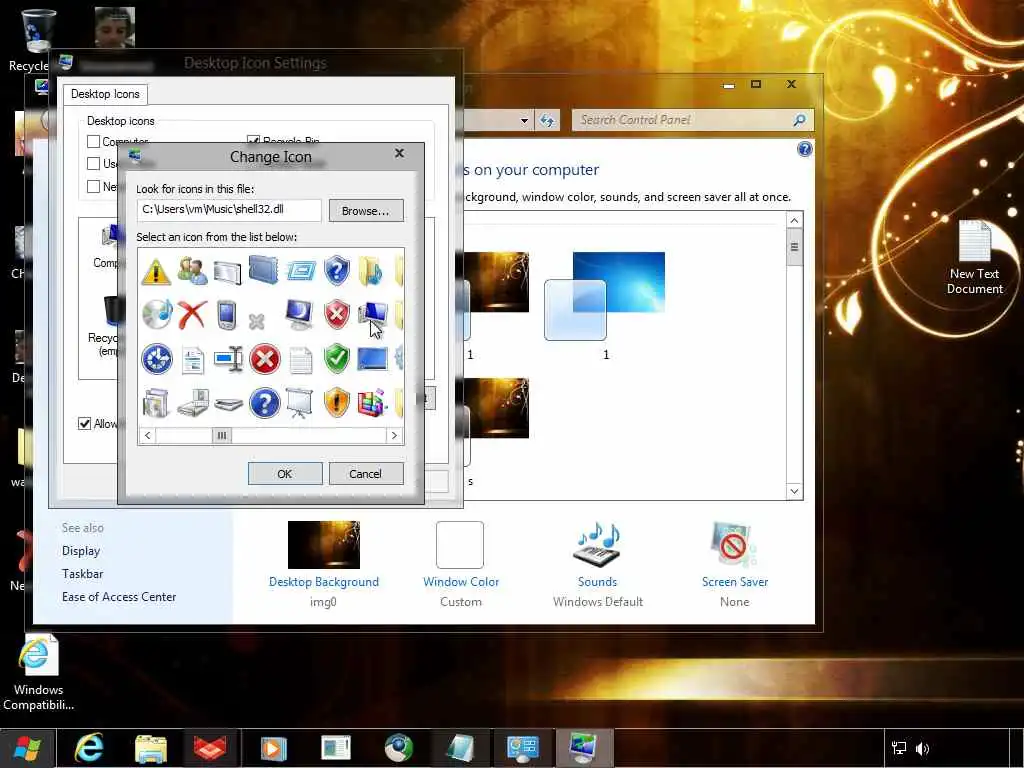Select the two users icon

193,270
